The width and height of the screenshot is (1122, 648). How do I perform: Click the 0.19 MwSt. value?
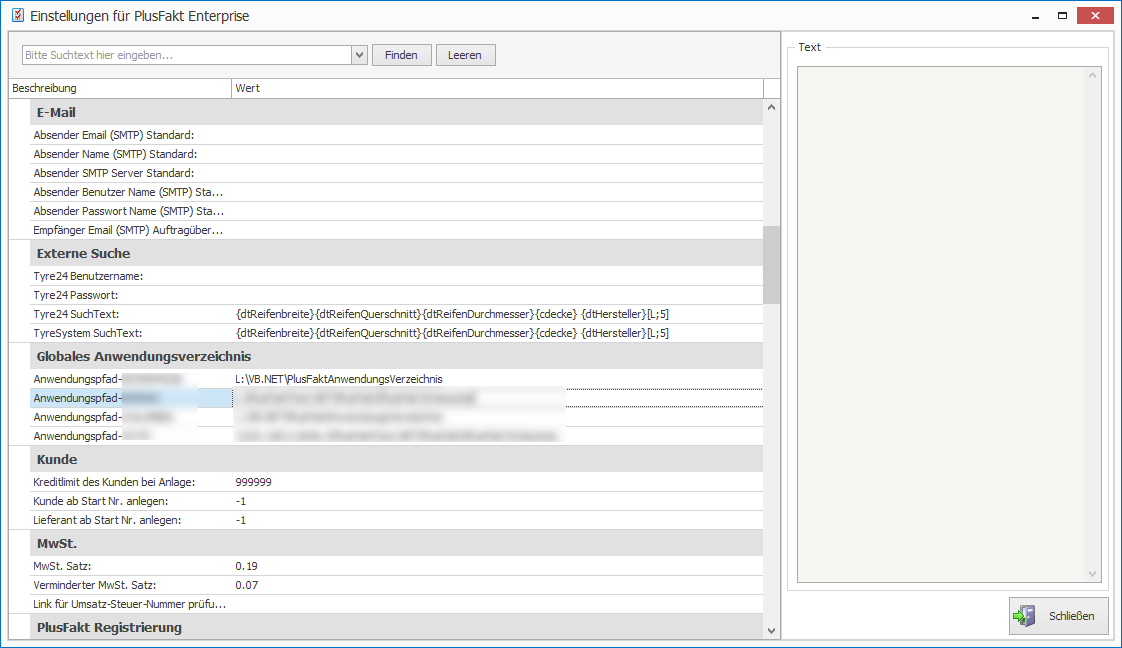point(246,566)
